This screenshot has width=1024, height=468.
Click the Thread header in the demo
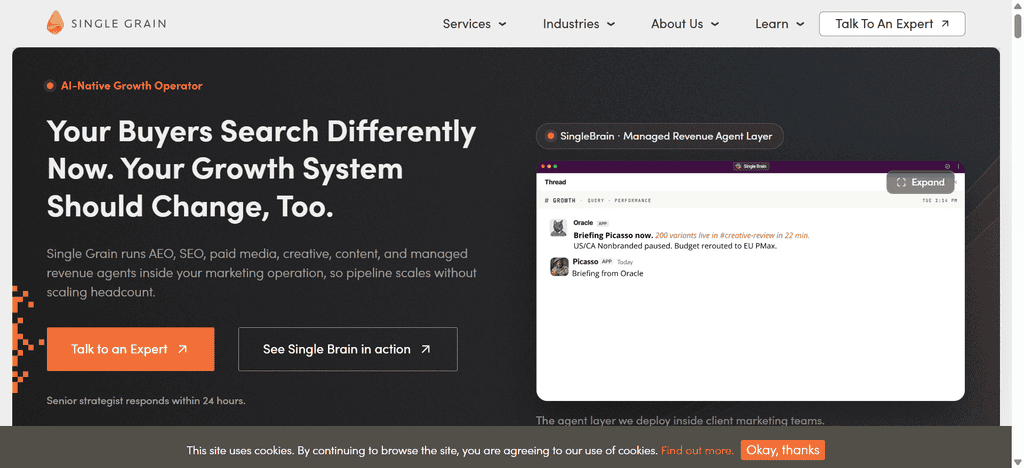[x=555, y=182]
